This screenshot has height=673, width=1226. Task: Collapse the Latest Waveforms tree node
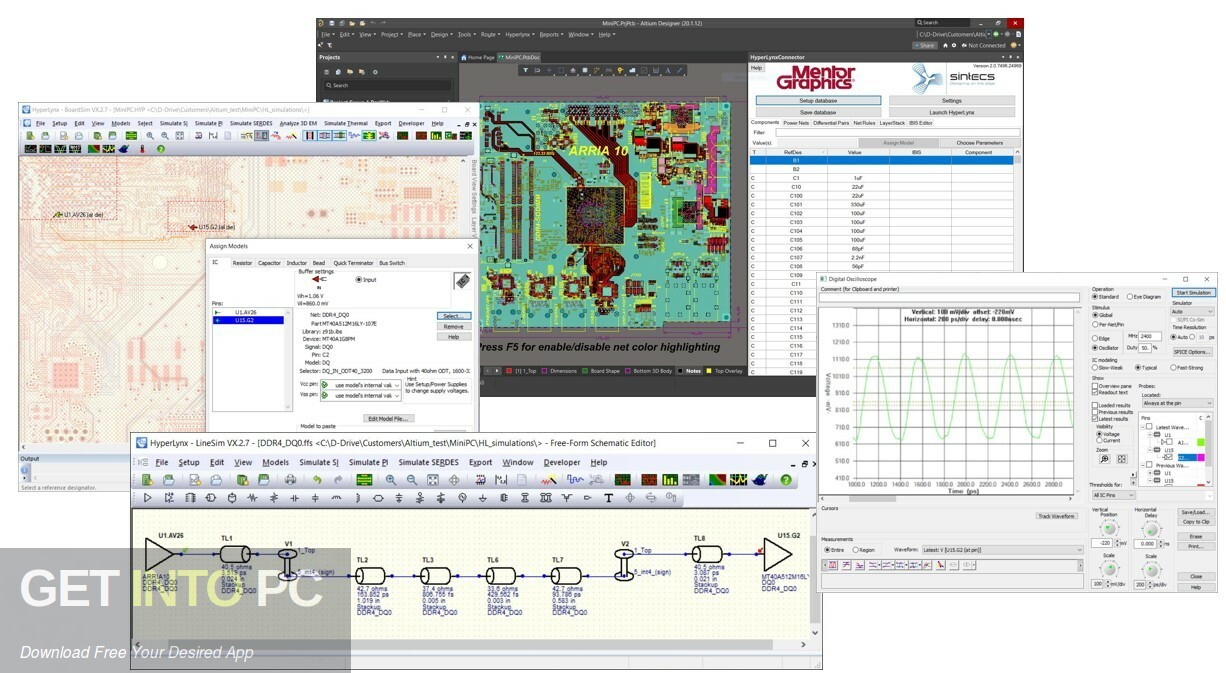[x=1143, y=427]
